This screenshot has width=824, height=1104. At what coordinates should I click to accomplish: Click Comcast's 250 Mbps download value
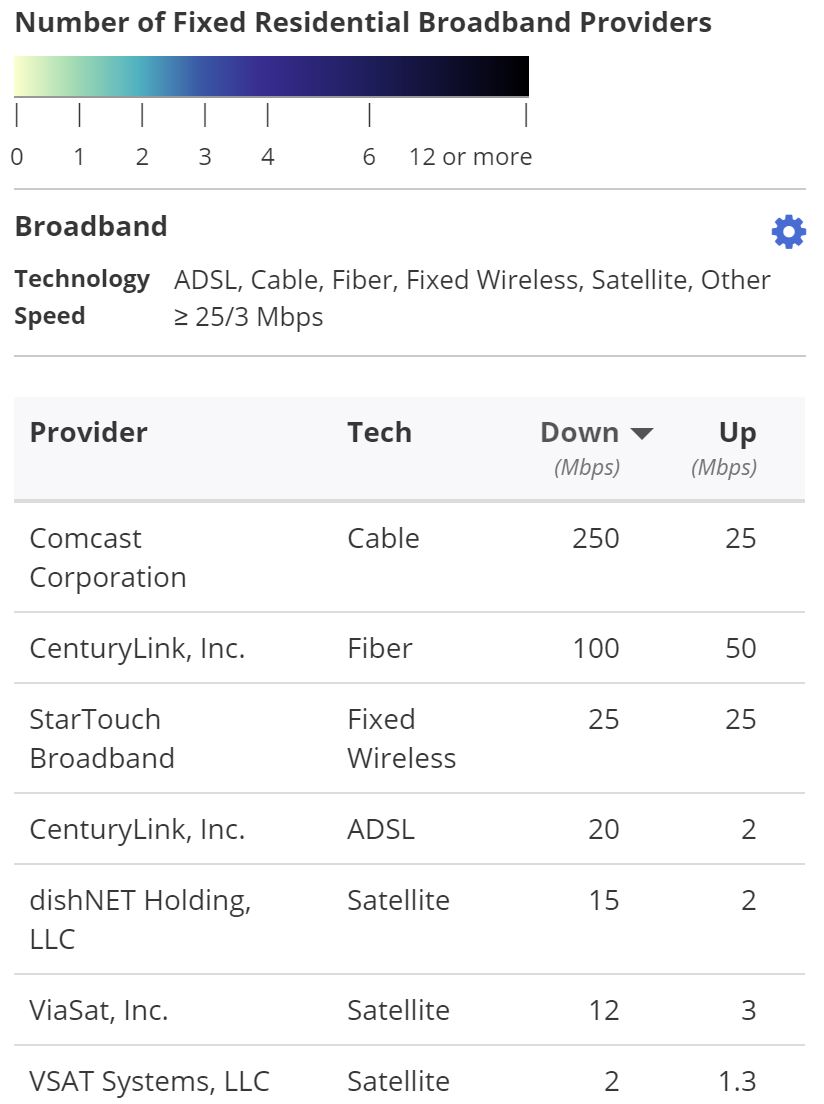coord(596,538)
